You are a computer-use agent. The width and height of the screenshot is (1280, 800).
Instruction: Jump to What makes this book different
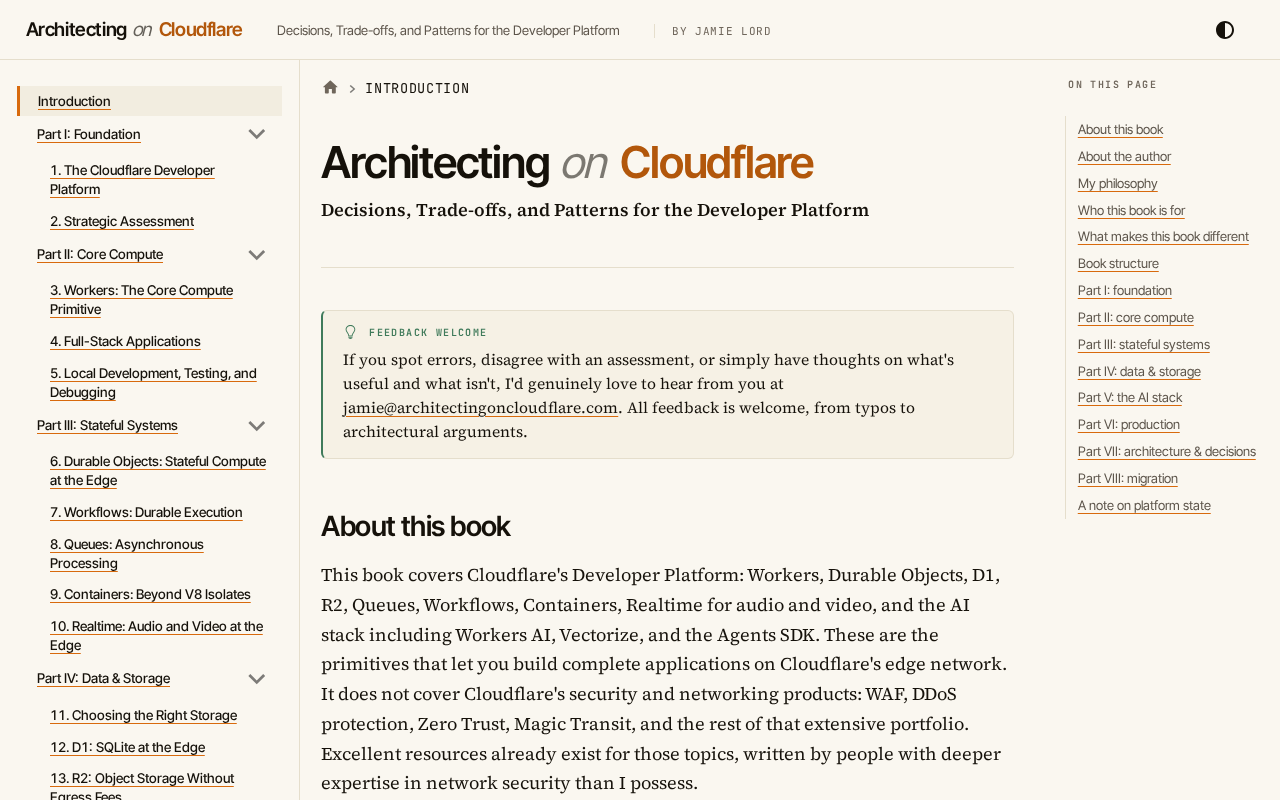point(1163,236)
